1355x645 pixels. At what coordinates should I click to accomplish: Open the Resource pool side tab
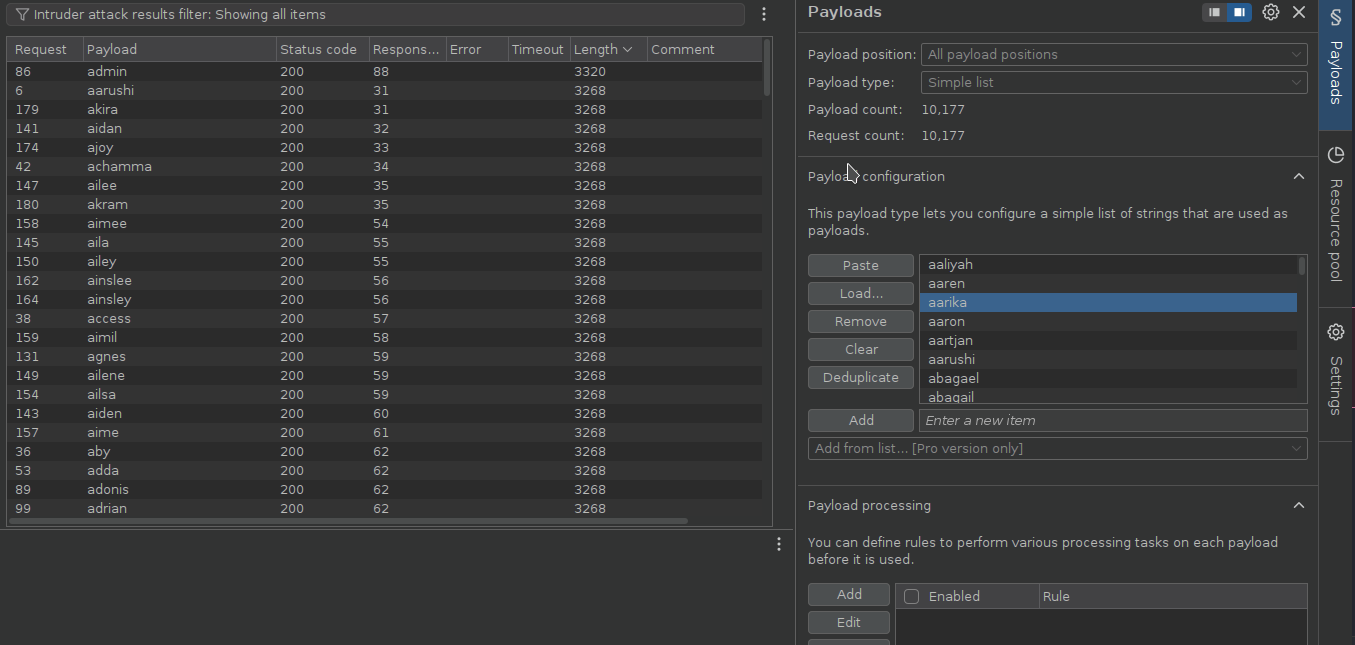(1335, 215)
